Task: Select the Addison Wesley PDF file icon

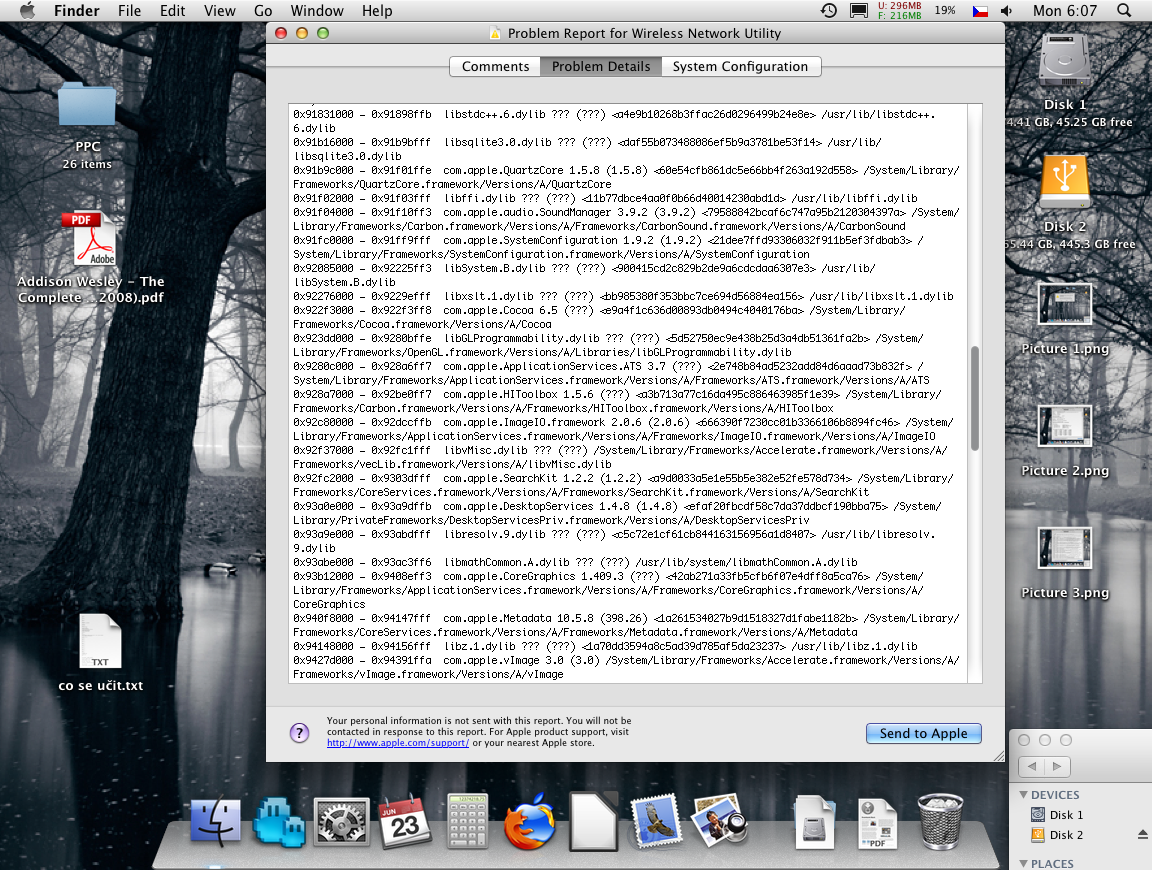Action: point(93,239)
